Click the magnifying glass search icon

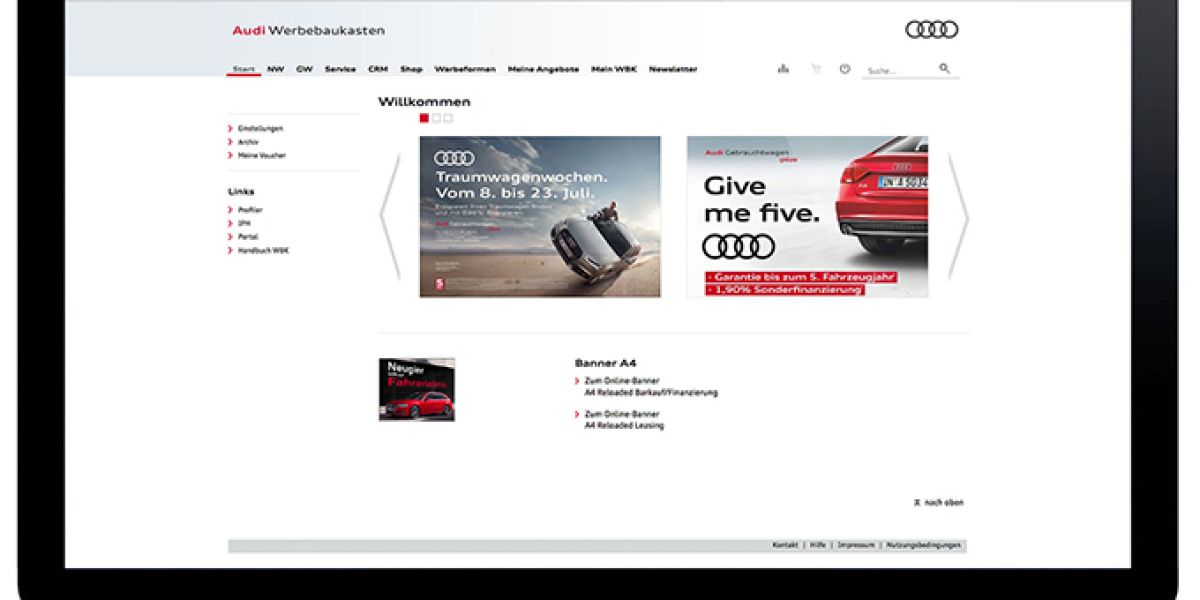(x=945, y=69)
